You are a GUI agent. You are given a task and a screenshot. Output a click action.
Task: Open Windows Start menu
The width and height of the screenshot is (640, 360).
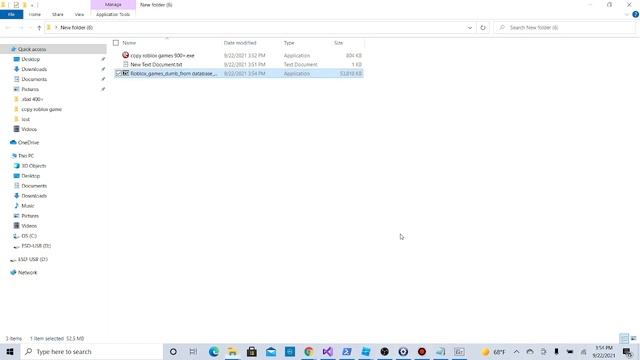click(x=9, y=351)
